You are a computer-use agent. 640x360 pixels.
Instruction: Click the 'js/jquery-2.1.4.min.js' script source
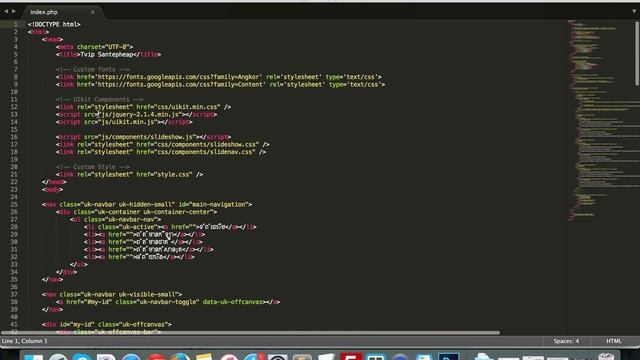click(140, 115)
